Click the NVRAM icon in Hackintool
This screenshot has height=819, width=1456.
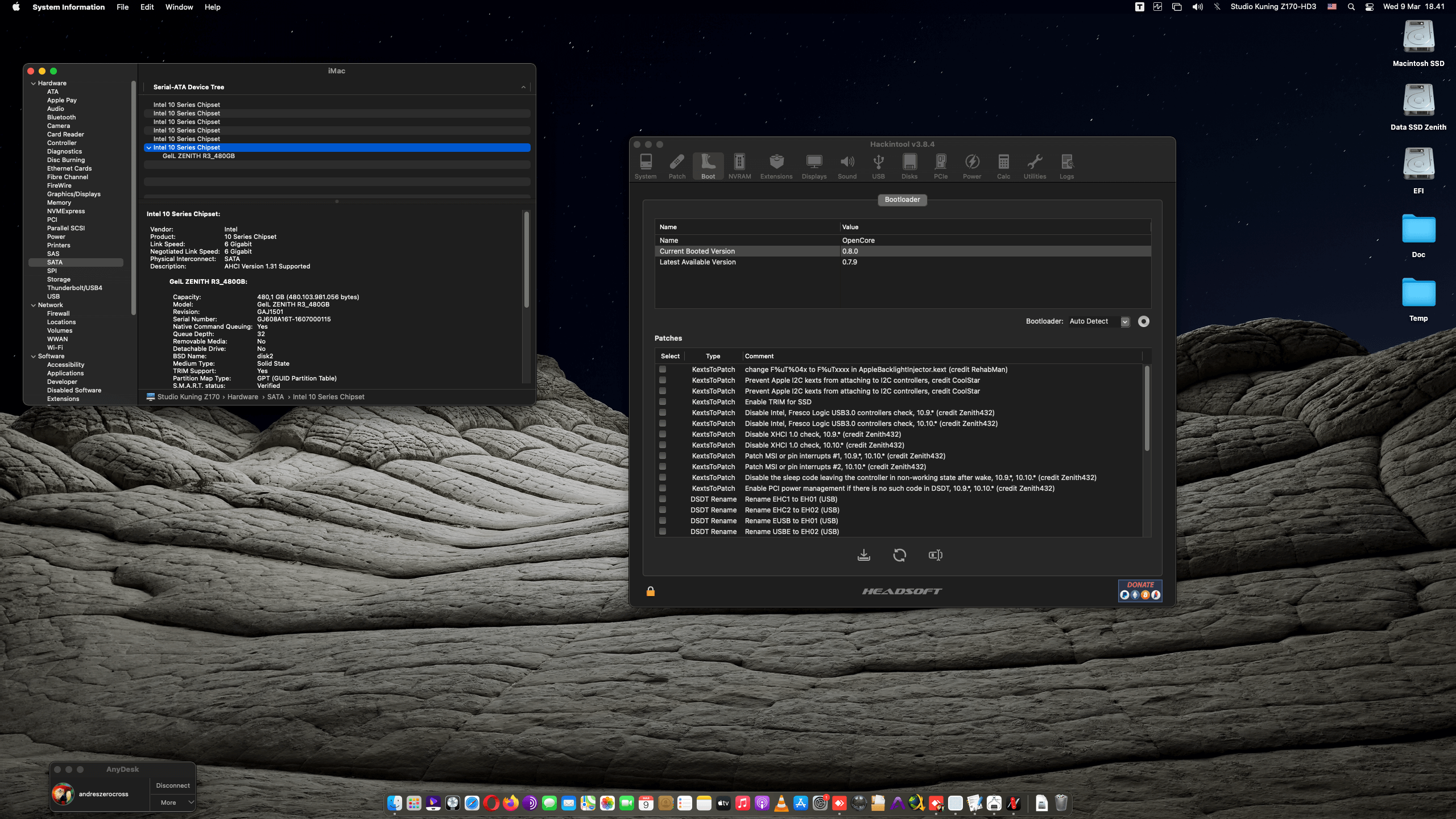click(x=739, y=165)
